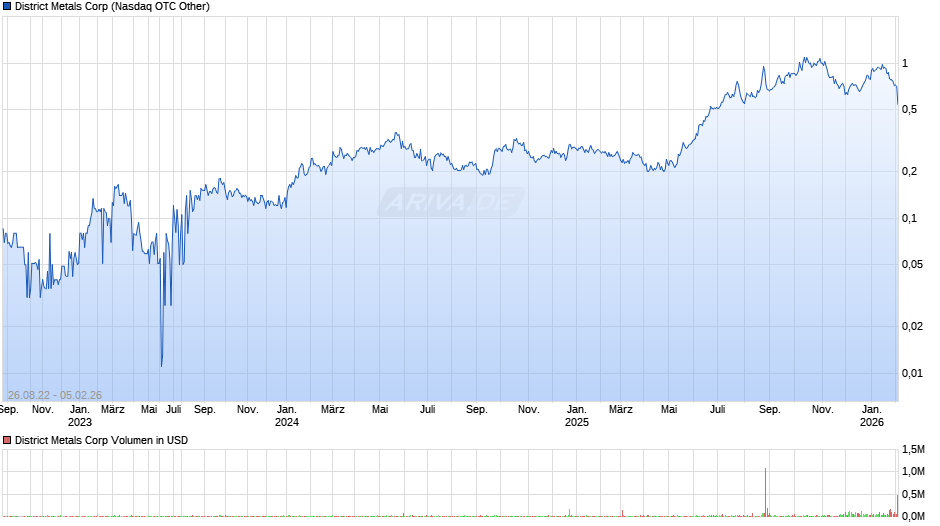Click the y-axis value '0,1' on the price chart
The image size is (940, 526).
coord(909,218)
